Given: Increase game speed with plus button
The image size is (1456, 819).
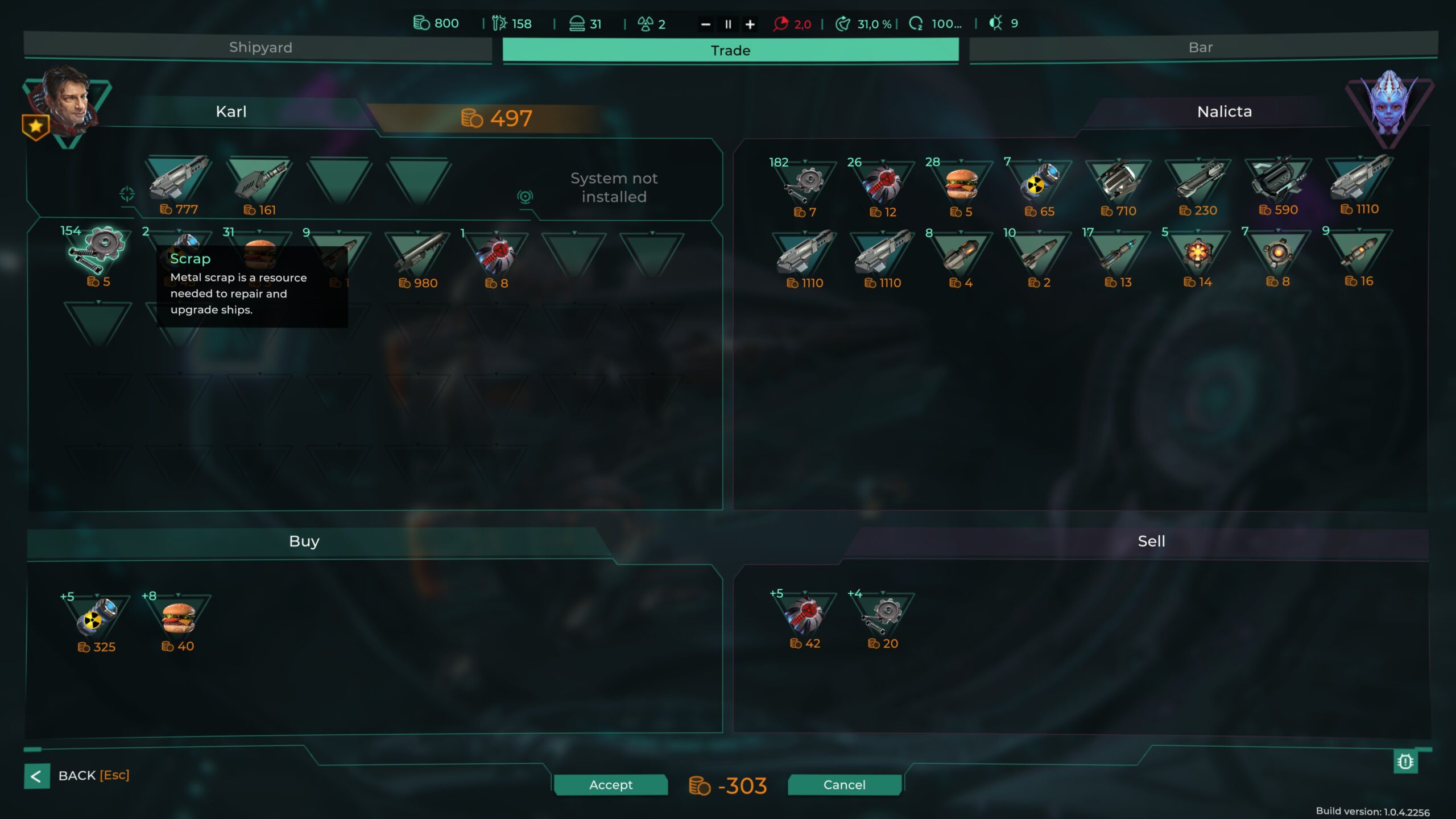Looking at the screenshot, I should point(750,24).
